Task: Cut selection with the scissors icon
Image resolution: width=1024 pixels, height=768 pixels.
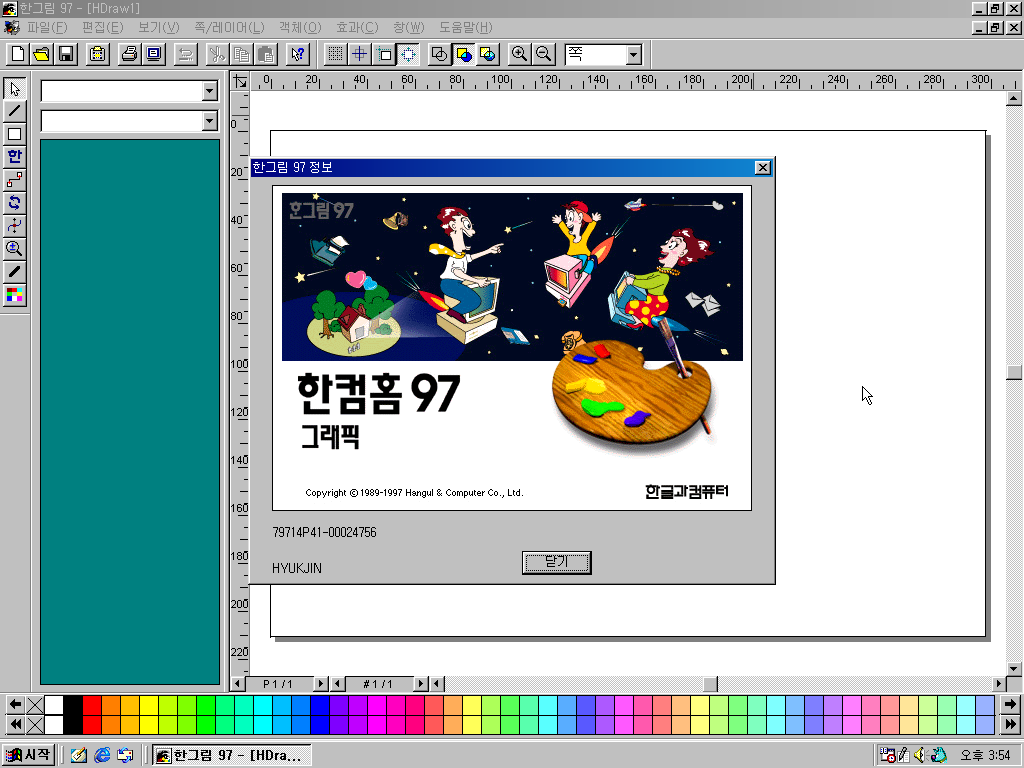Action: (x=217, y=54)
